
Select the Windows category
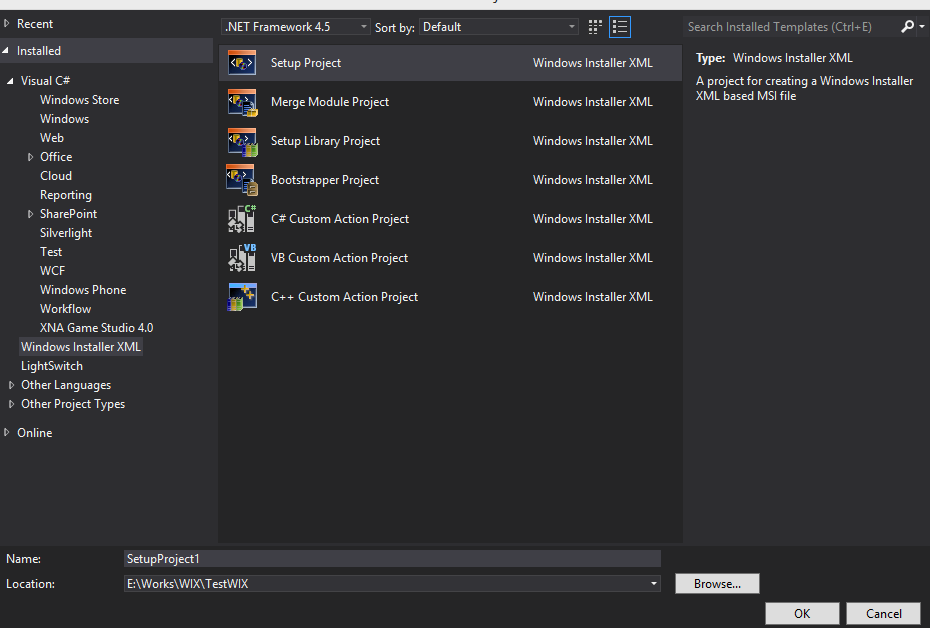65,119
